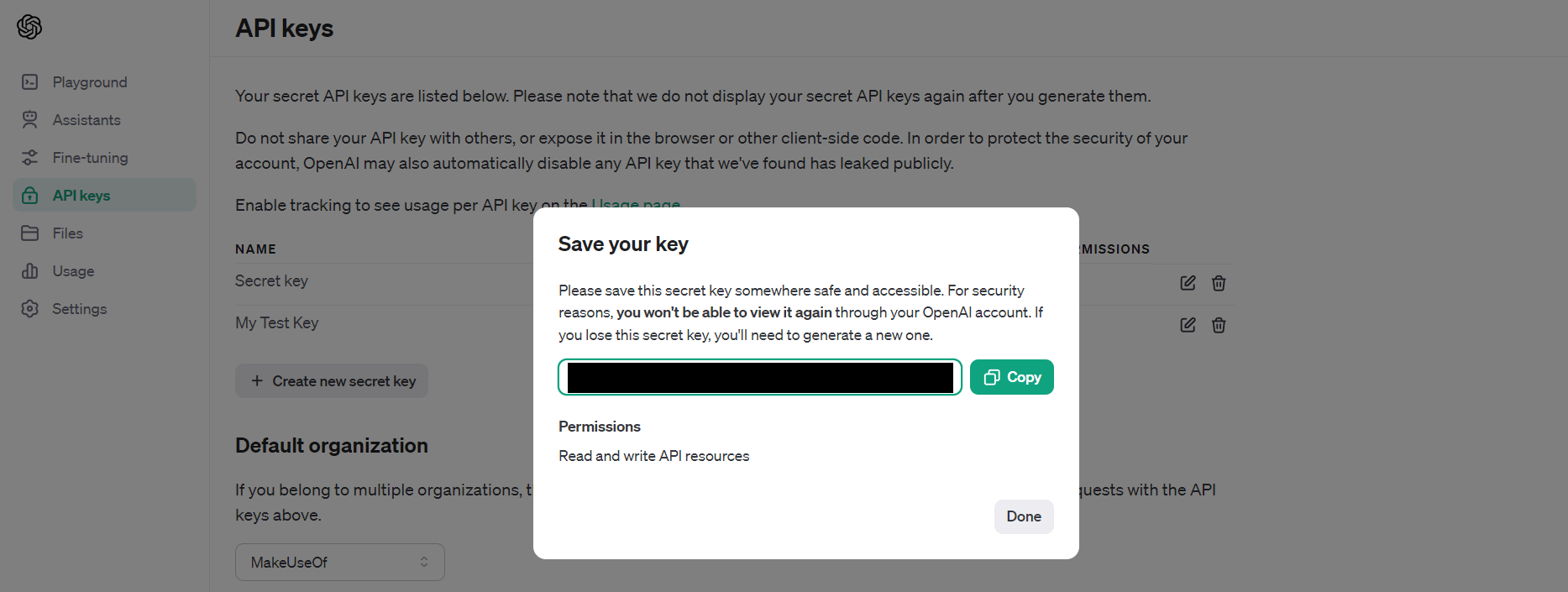Screen dimensions: 1568x592
Task: Edit the Secret key entry
Action: pyautogui.click(x=1188, y=283)
